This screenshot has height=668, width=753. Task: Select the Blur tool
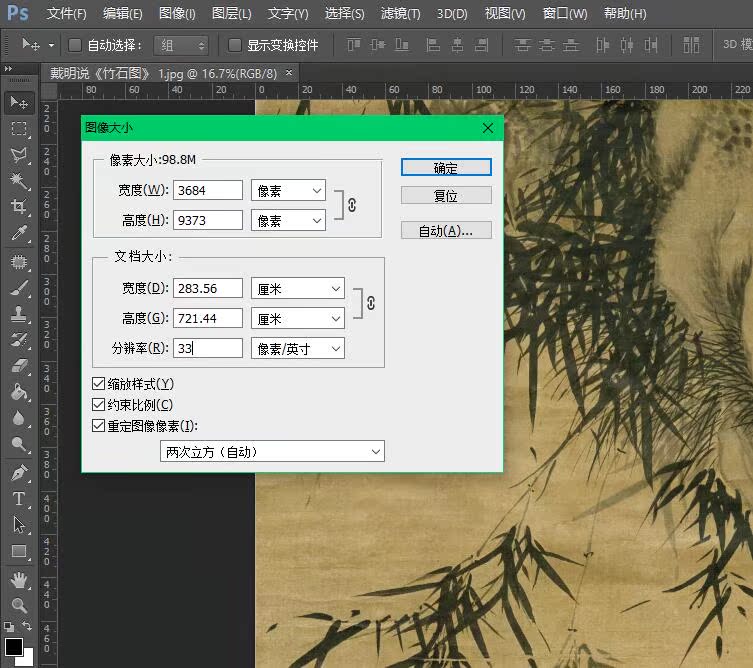click(x=19, y=418)
